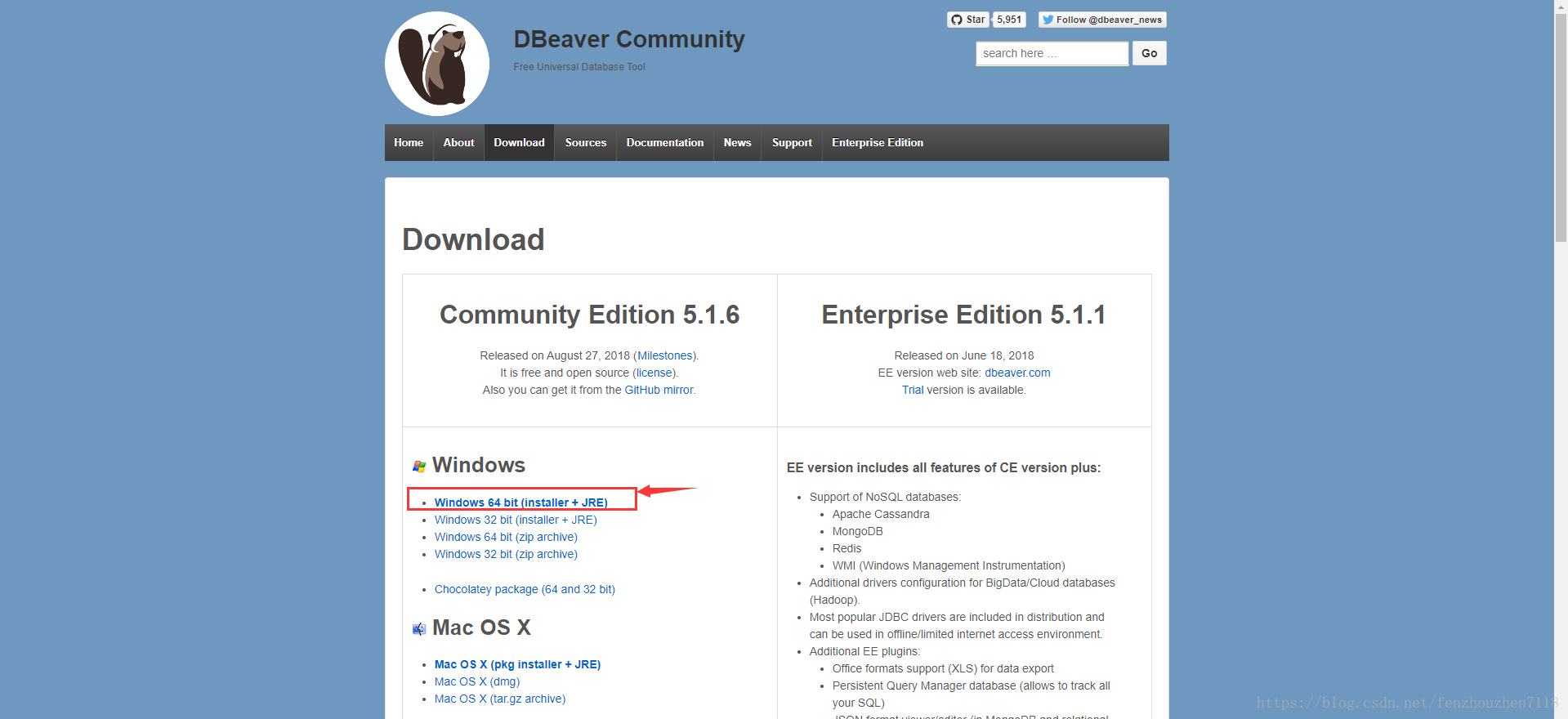Click the DBeaver Community site title

pos(629,39)
